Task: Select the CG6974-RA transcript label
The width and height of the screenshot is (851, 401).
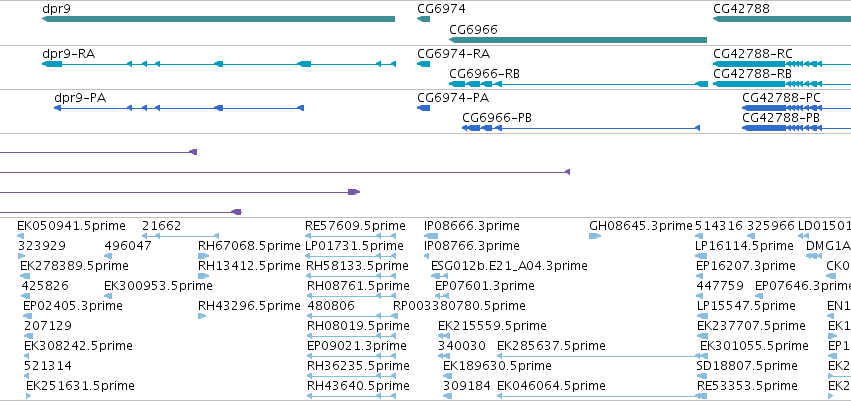Action: point(454,54)
